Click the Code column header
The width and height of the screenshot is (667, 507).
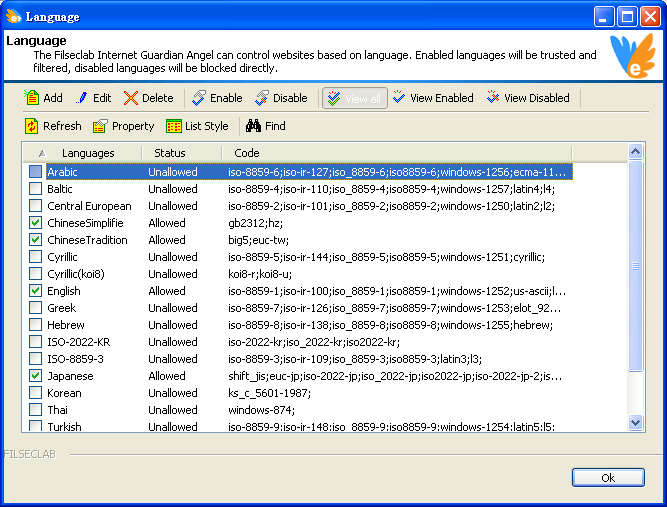tap(247, 153)
